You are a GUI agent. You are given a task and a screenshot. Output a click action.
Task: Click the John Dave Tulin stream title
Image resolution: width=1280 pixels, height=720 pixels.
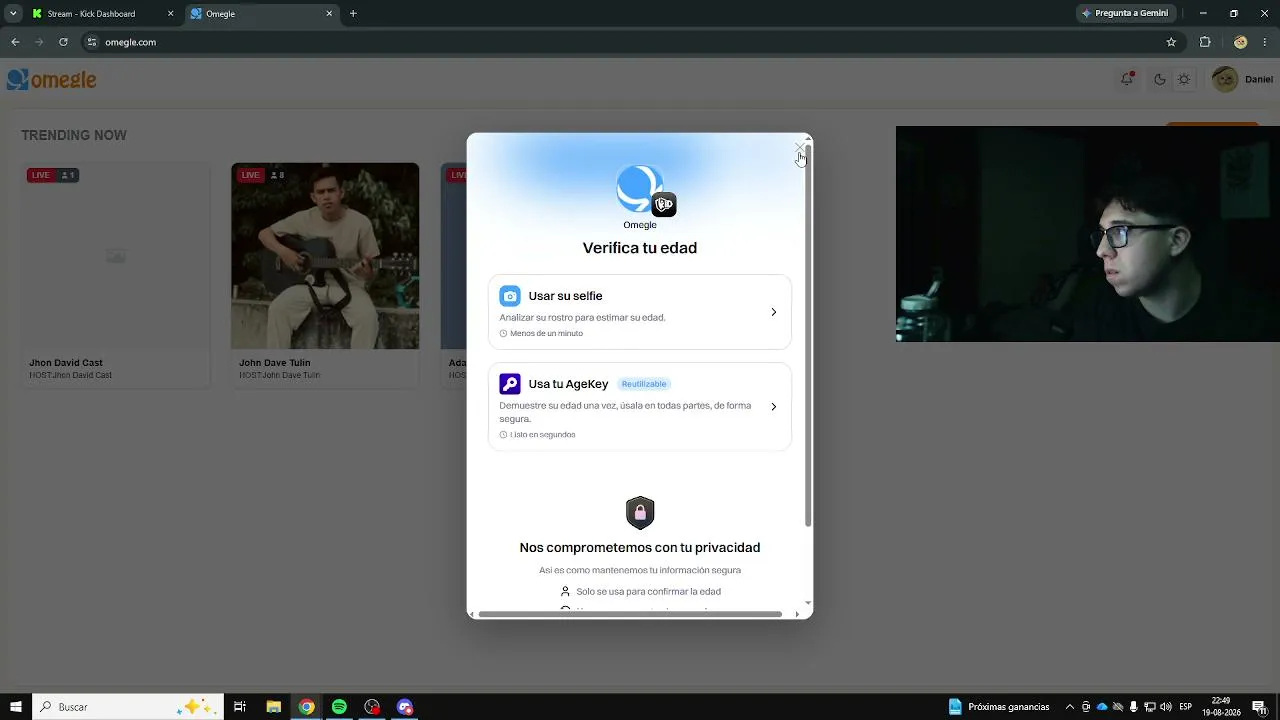(275, 363)
